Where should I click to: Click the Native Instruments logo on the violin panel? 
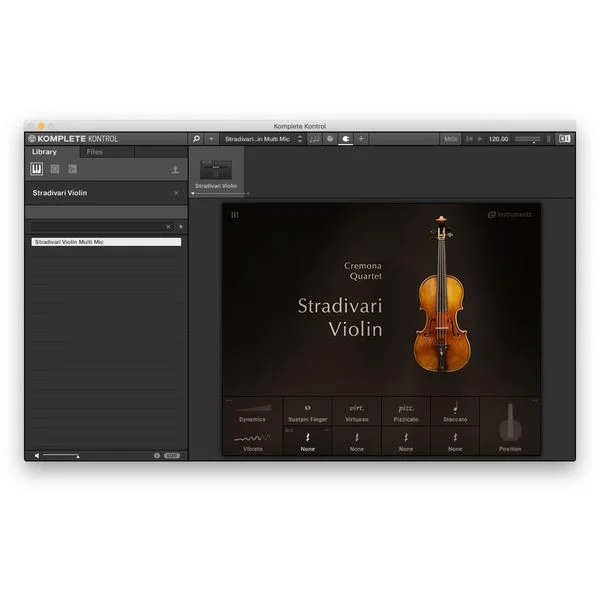(510, 215)
